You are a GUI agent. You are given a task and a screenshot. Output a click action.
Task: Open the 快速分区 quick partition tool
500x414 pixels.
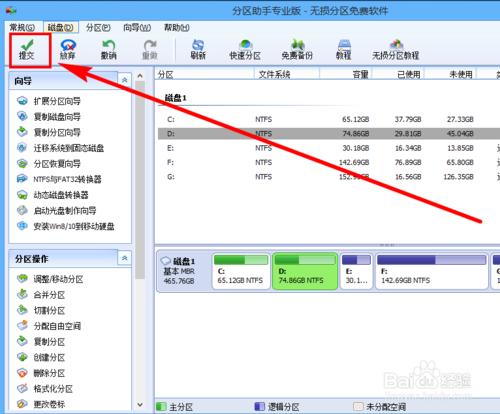point(245,50)
